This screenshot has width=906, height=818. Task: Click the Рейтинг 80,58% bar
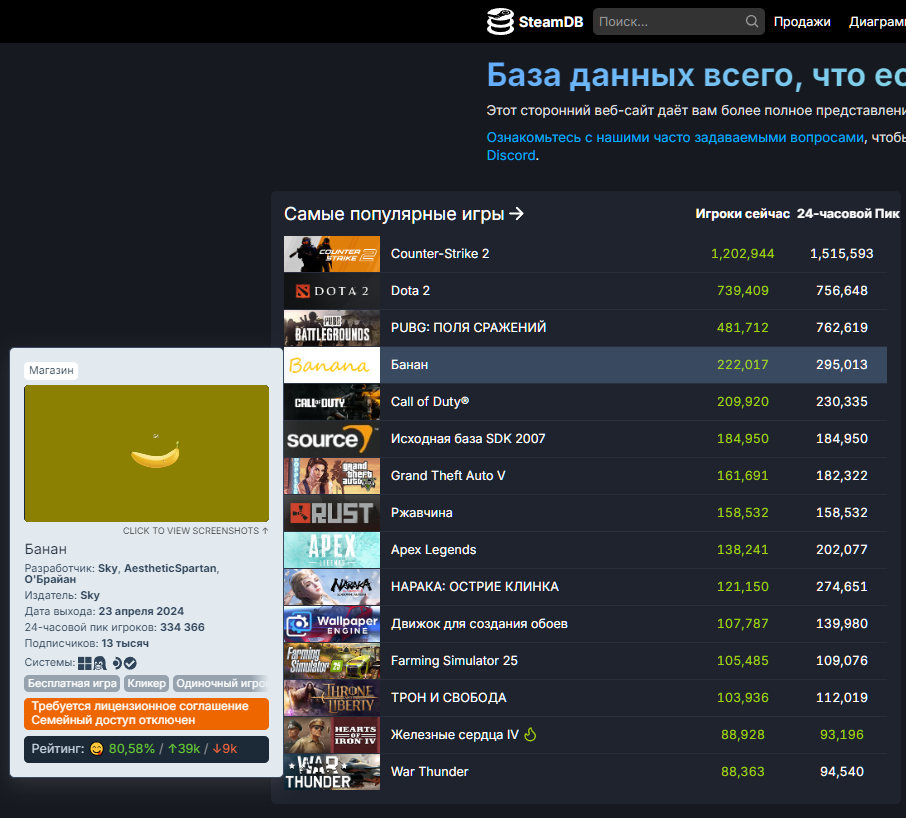(x=146, y=749)
